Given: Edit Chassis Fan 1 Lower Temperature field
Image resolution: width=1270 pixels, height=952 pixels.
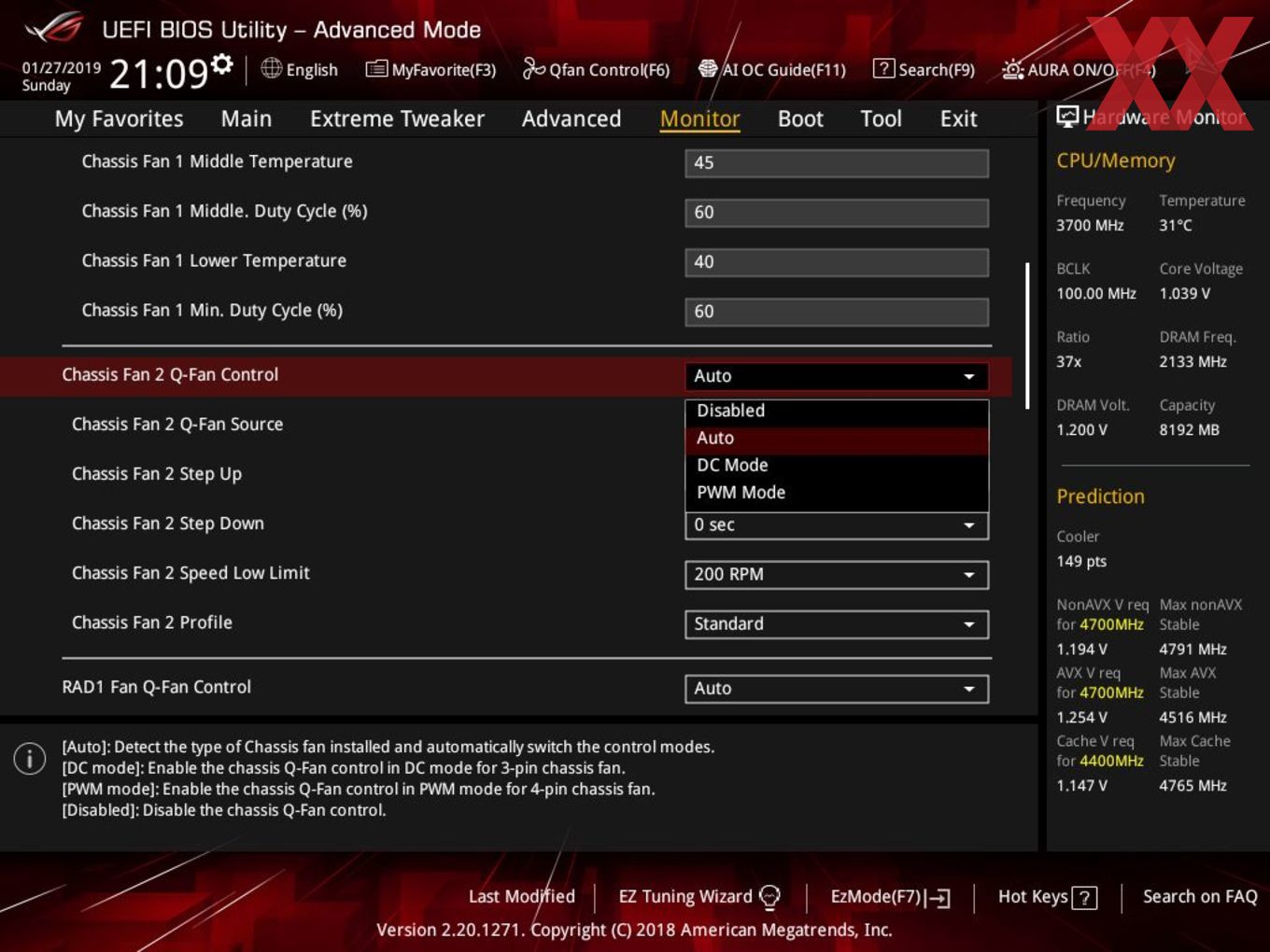Looking at the screenshot, I should [x=837, y=261].
